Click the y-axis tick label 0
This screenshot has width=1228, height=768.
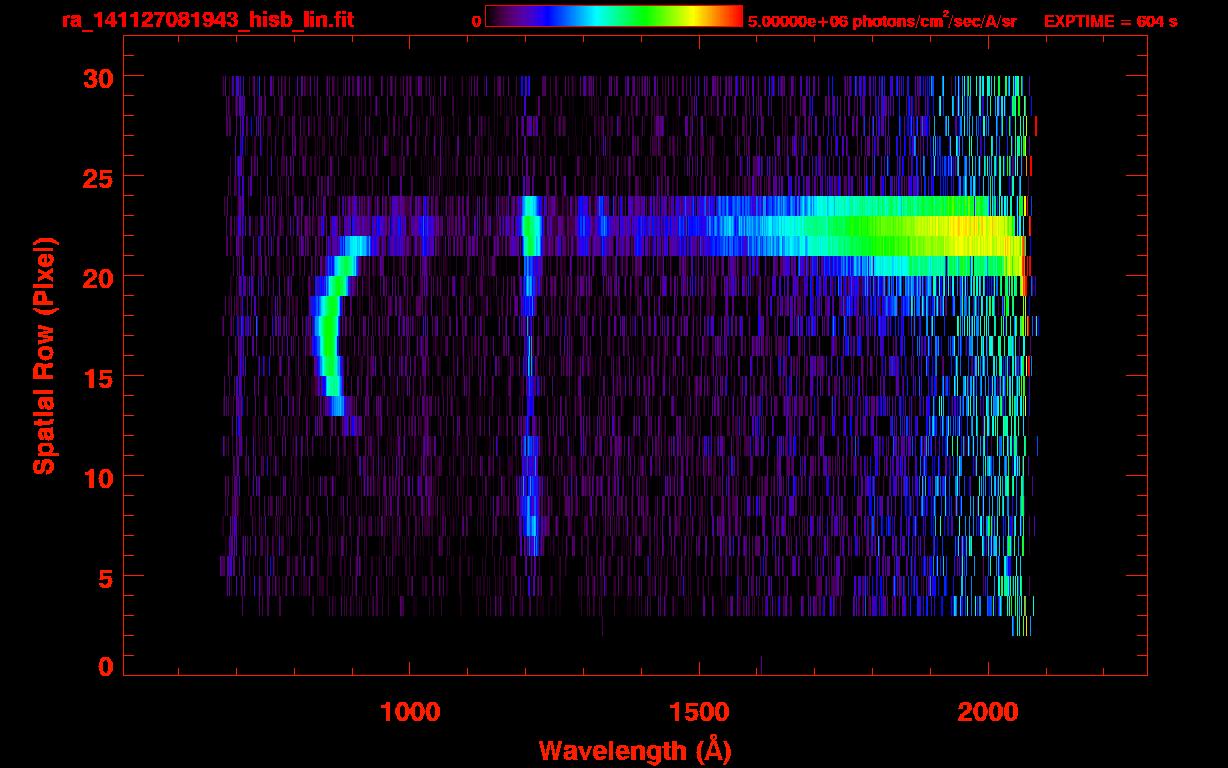[x=104, y=666]
